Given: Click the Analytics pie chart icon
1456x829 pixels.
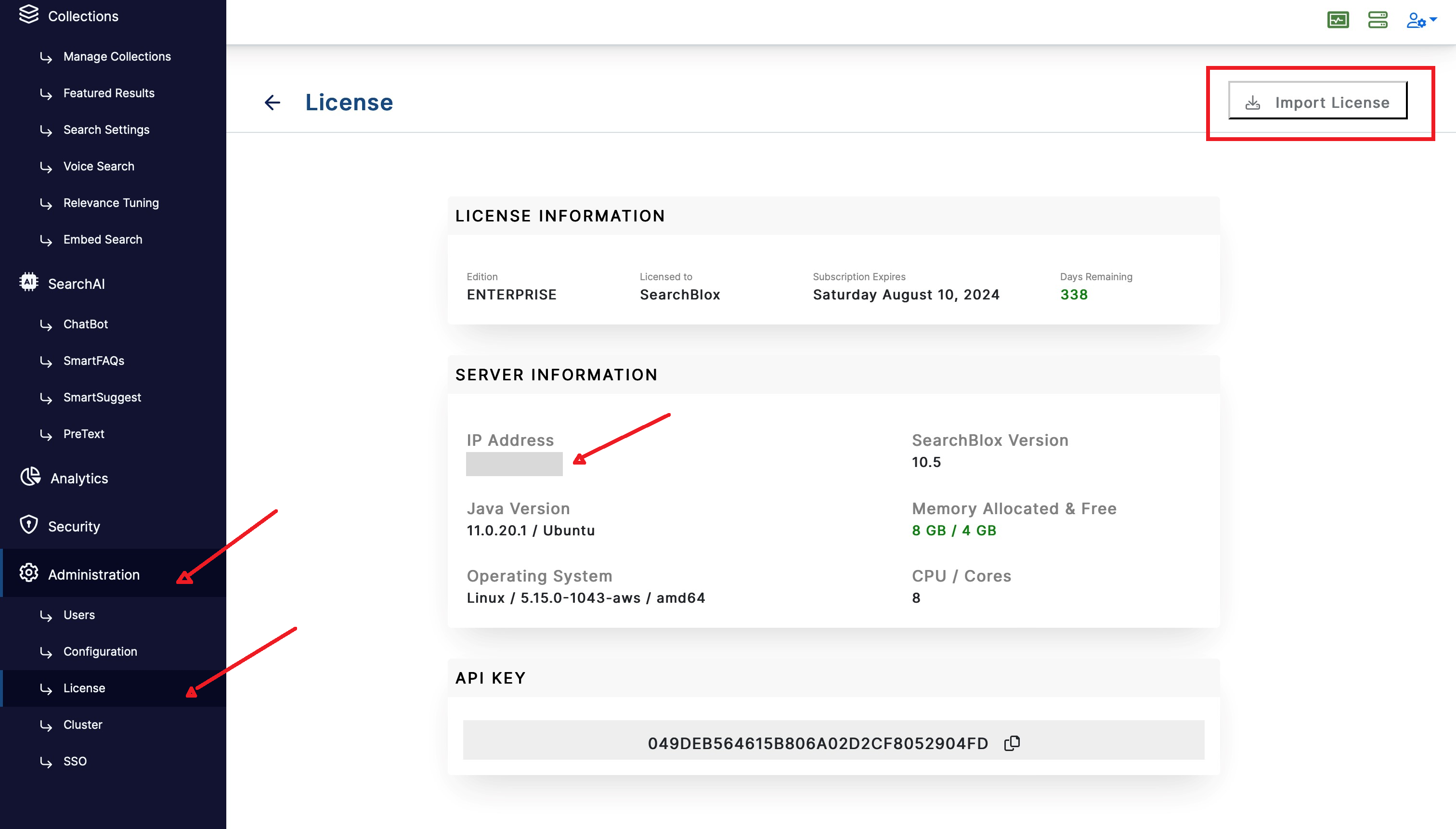Looking at the screenshot, I should pyautogui.click(x=30, y=477).
